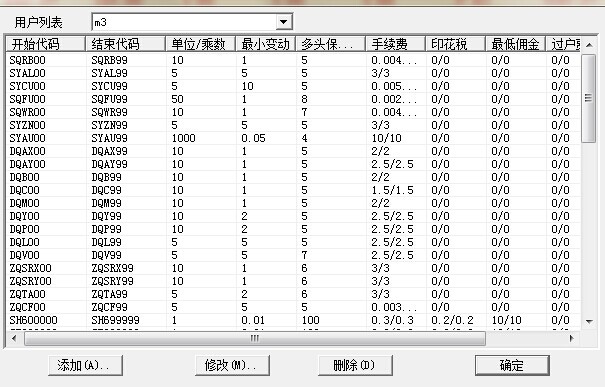Select the ZQTA00 row
605x387 pixels.
(293, 294)
